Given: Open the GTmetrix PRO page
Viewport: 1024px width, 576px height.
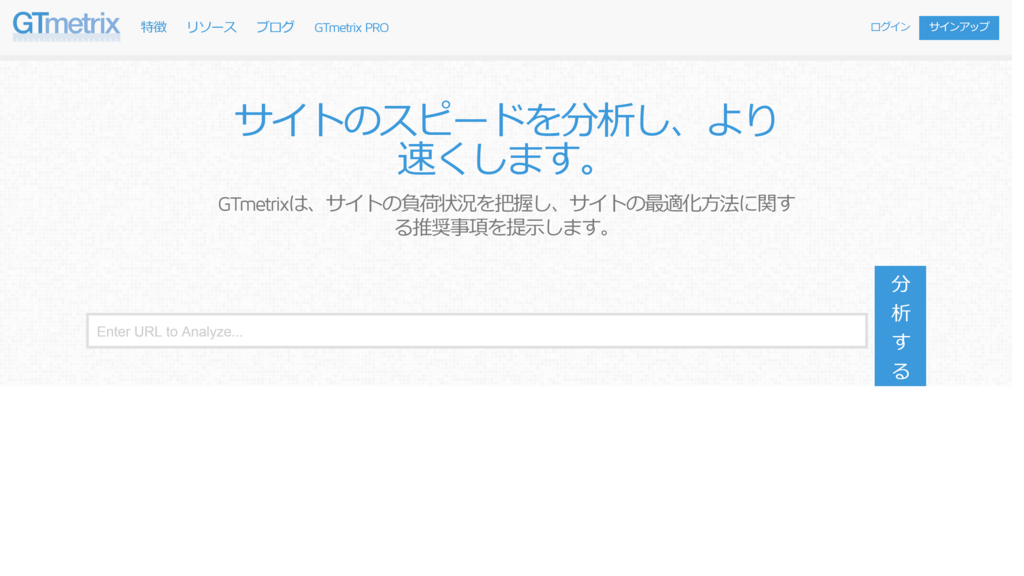Looking at the screenshot, I should 351,27.
